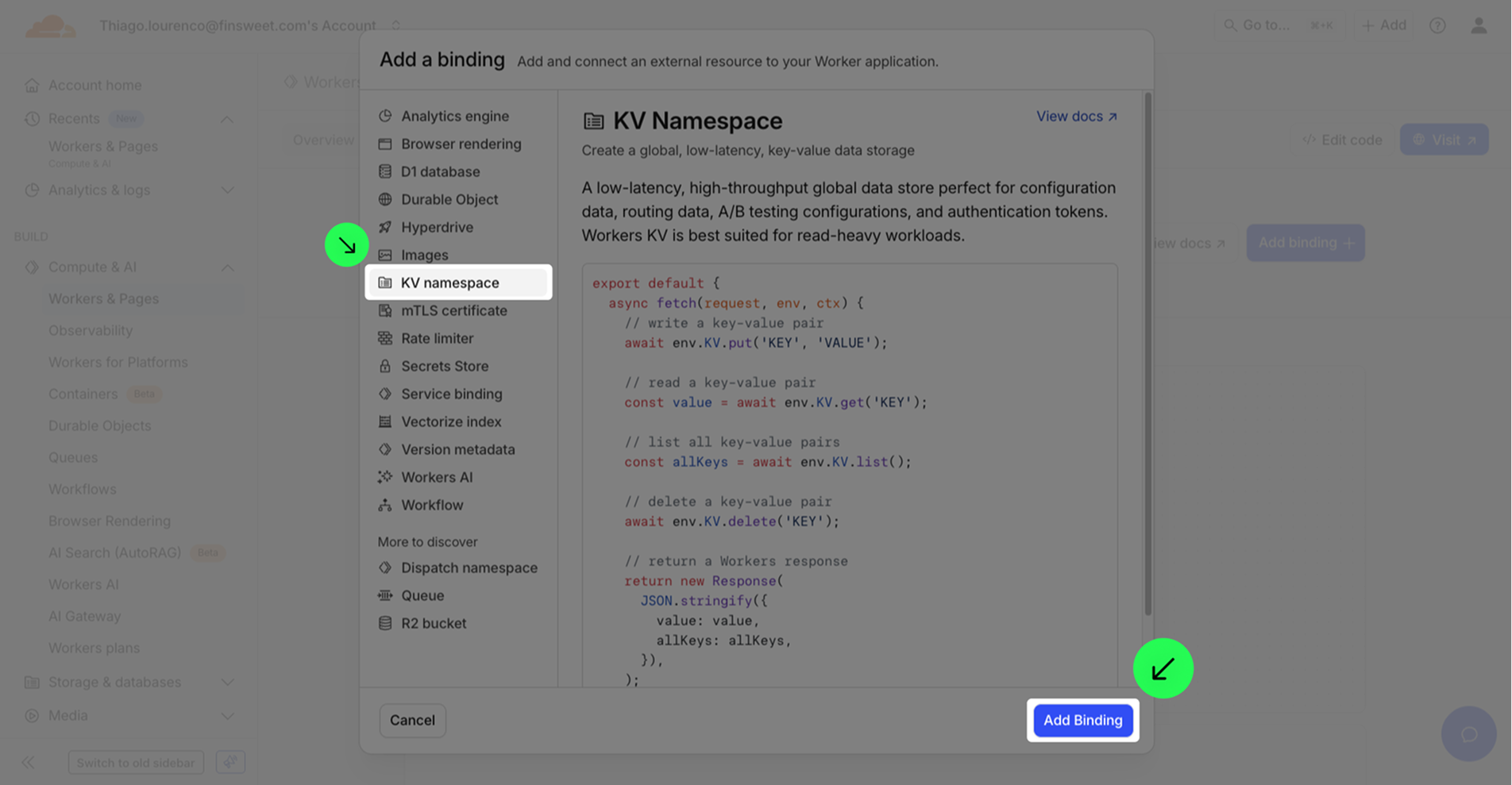Open Workers & Pages under Compute & AI
This screenshot has height=785, width=1512.
coord(103,298)
